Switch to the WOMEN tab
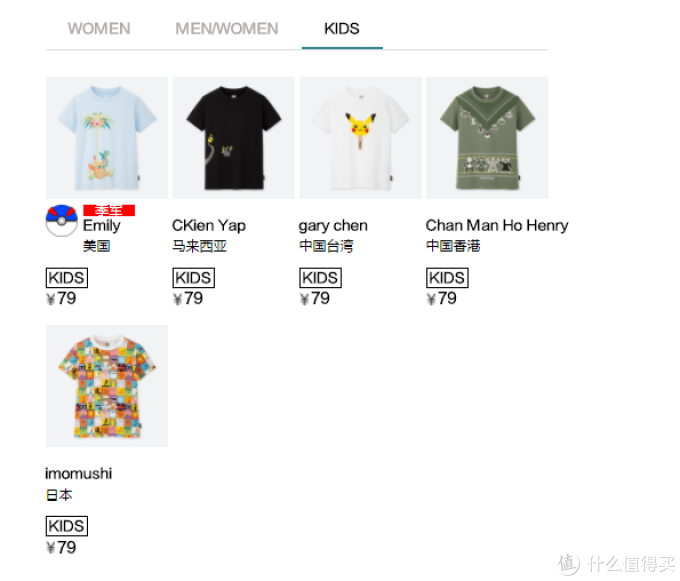 99,29
